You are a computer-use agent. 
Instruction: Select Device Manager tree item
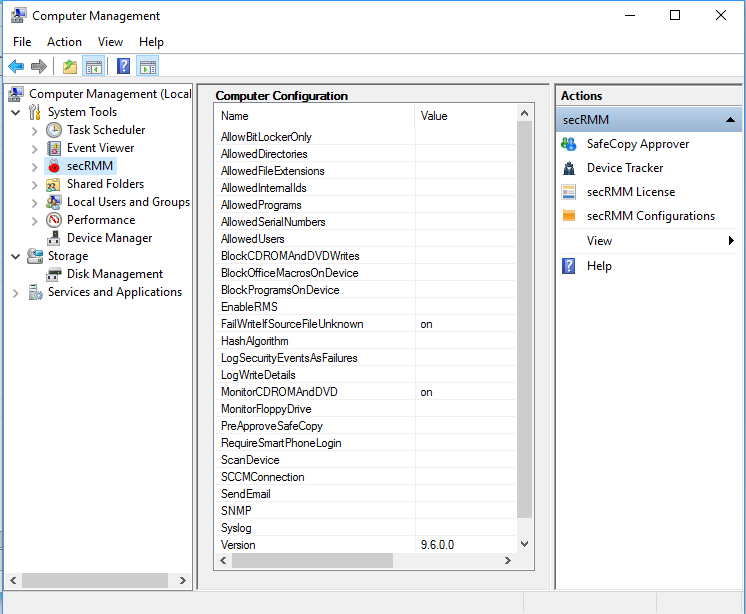(x=109, y=238)
